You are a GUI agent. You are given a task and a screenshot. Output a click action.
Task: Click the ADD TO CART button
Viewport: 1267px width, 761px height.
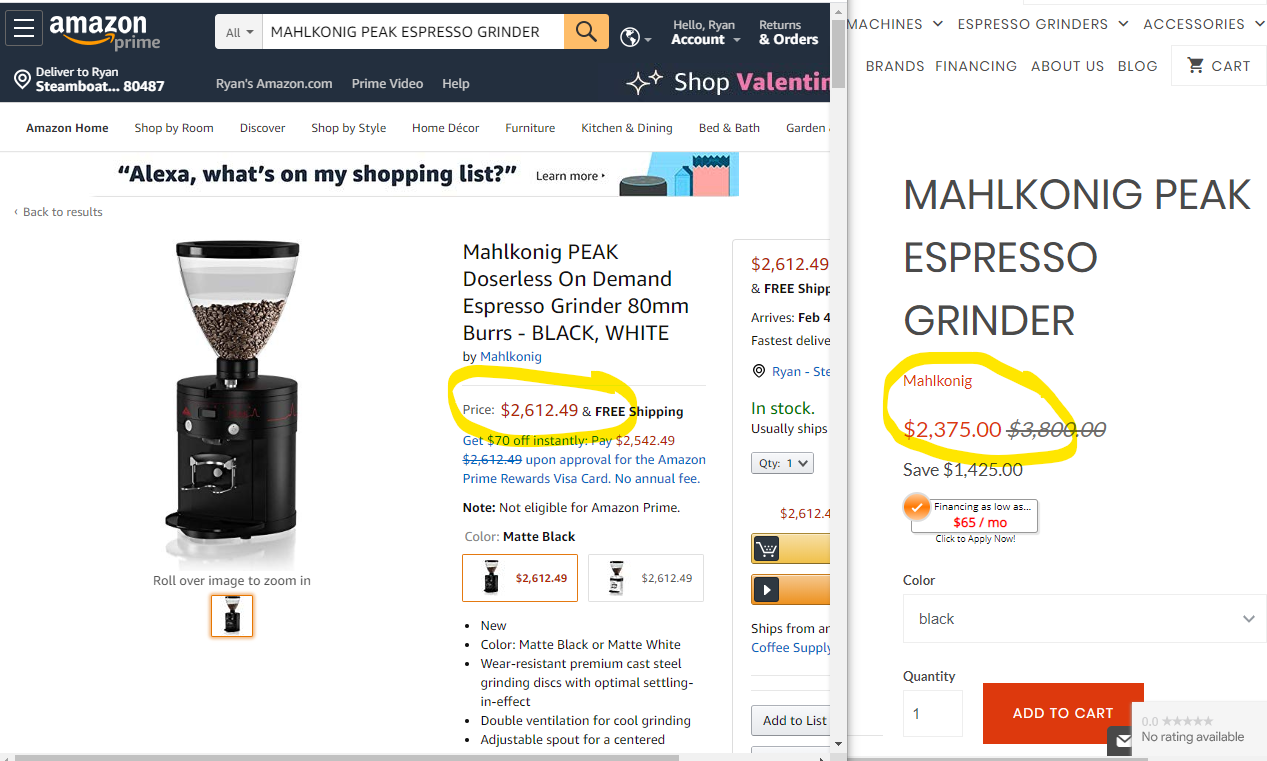click(1063, 713)
